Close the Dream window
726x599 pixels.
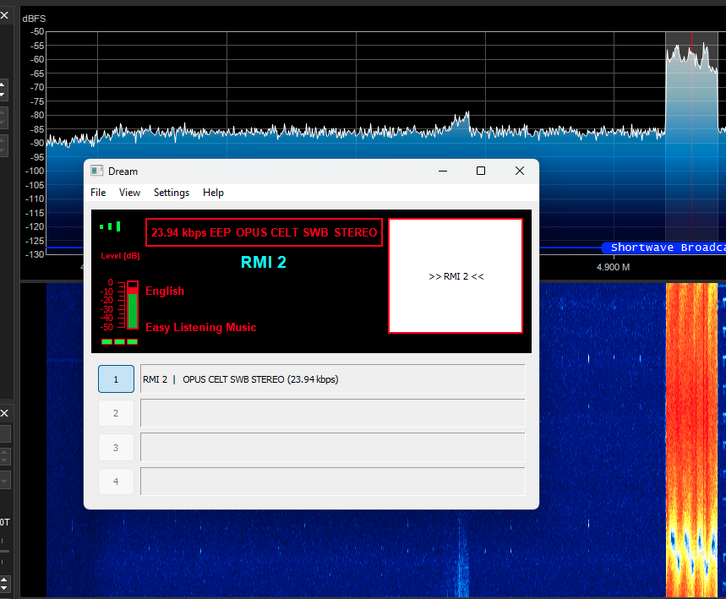519,171
